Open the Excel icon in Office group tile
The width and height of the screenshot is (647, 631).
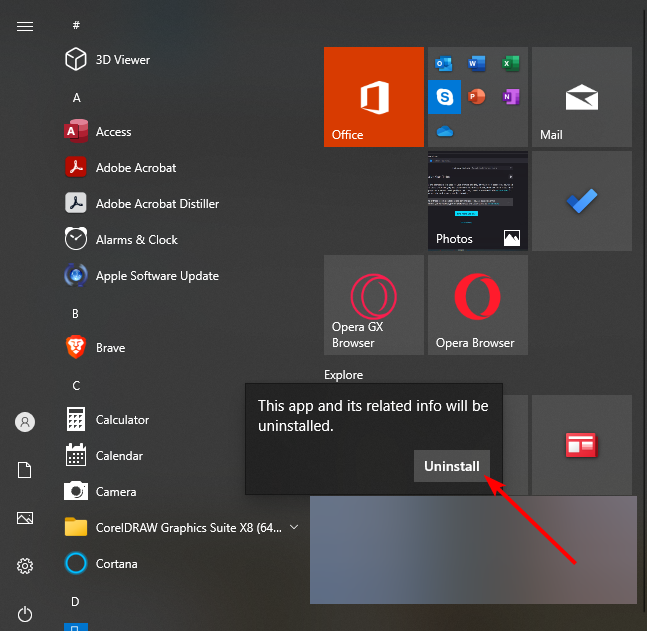coord(510,64)
